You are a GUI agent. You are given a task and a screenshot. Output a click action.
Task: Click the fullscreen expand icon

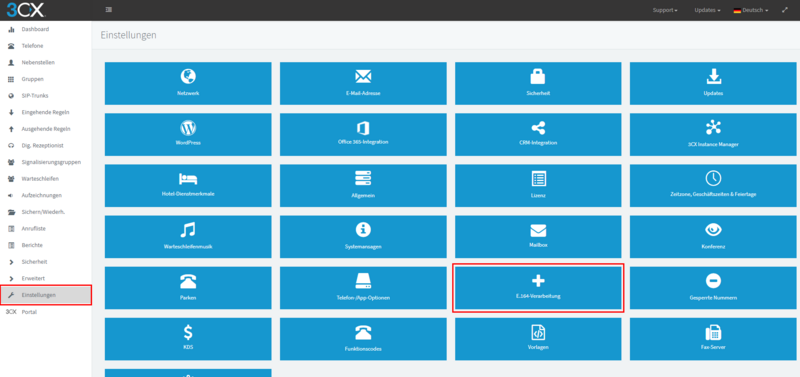(x=784, y=10)
